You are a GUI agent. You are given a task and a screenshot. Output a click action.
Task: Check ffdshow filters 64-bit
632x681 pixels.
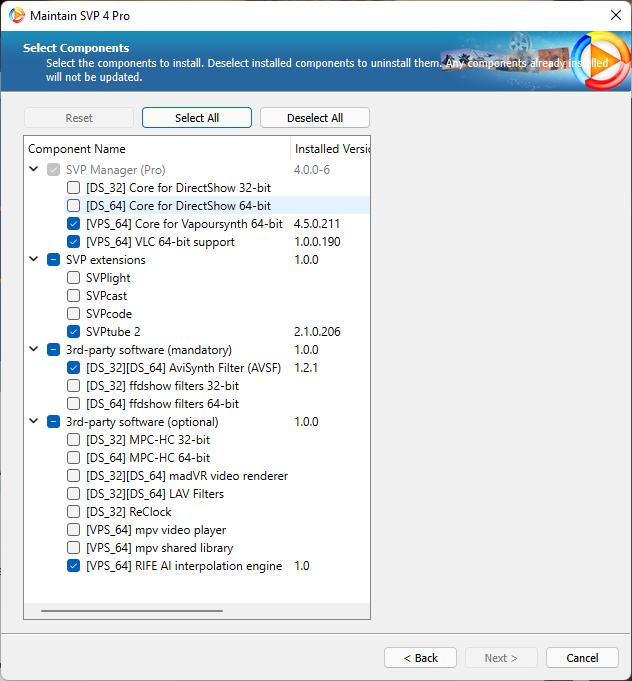click(x=73, y=404)
